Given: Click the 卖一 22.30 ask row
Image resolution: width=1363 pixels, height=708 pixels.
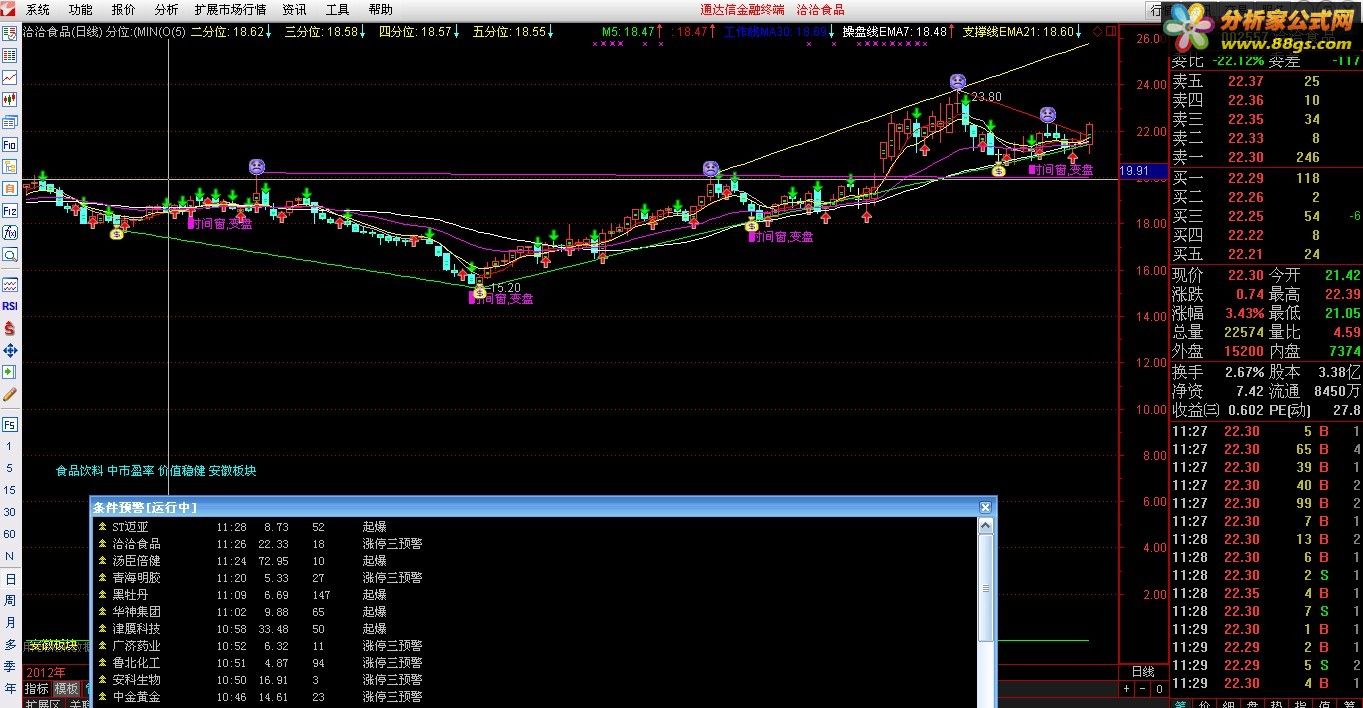Looking at the screenshot, I should click(1266, 157).
